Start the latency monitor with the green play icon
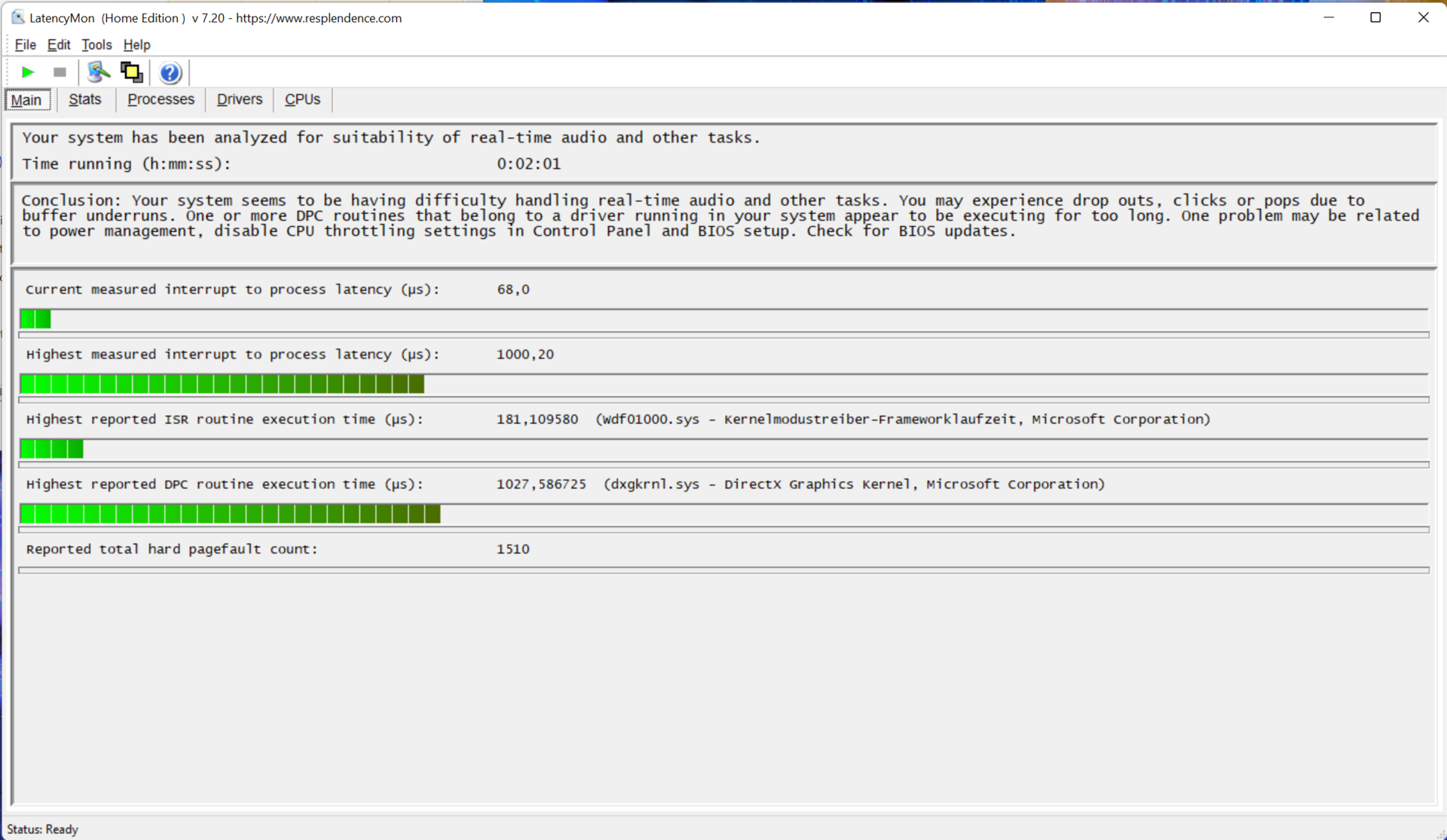Viewport: 1447px width, 840px height. 28,72
